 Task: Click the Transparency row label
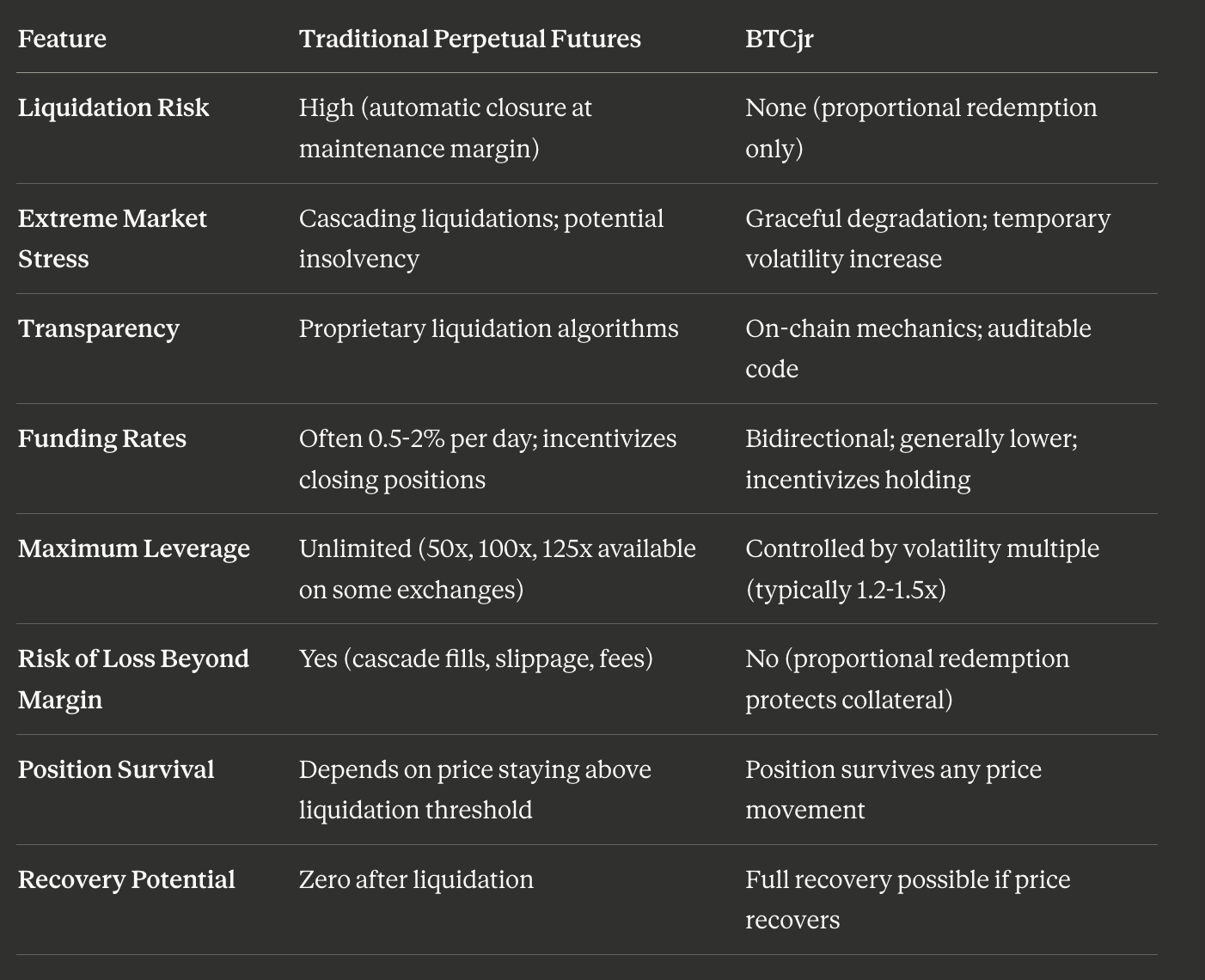tap(99, 328)
